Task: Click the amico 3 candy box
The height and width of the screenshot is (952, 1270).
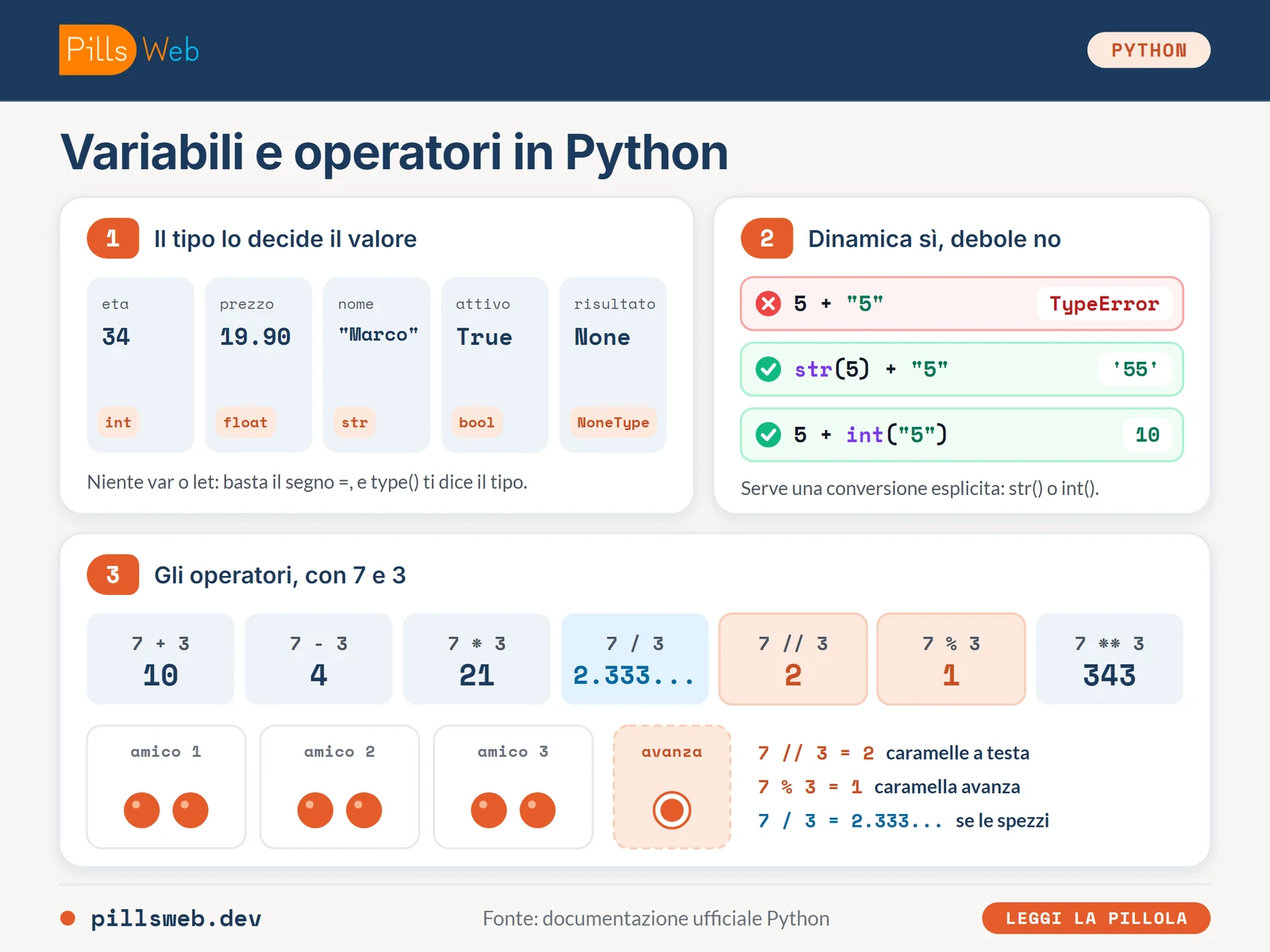Action: (513, 787)
